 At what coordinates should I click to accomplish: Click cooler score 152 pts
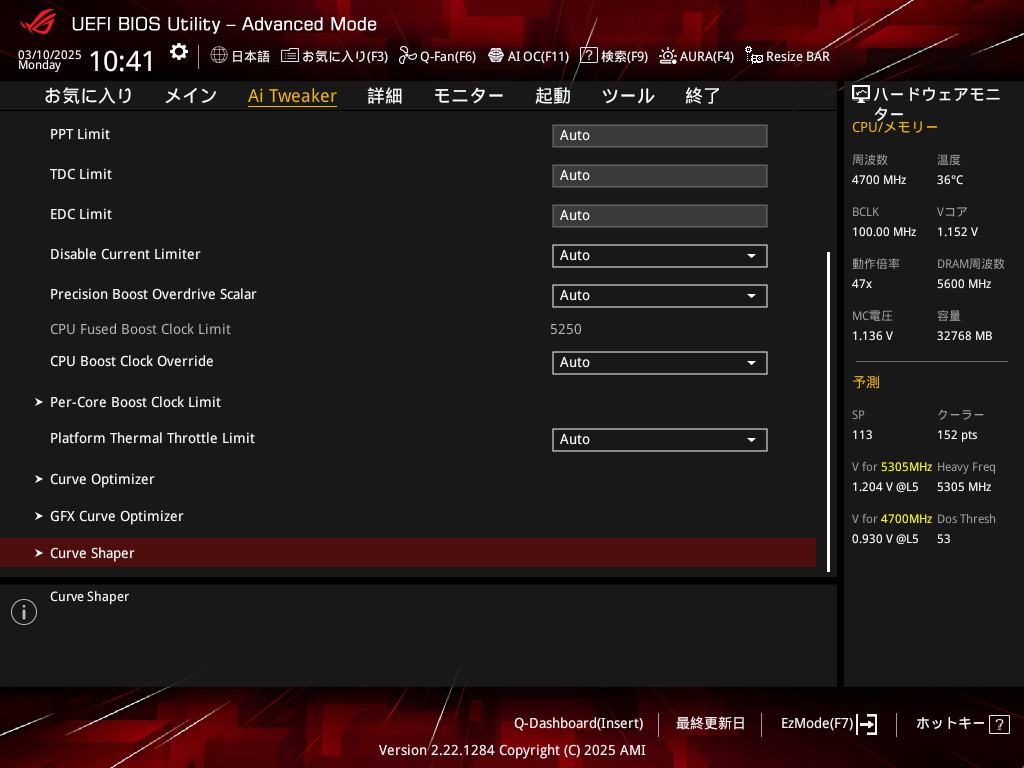(x=957, y=435)
